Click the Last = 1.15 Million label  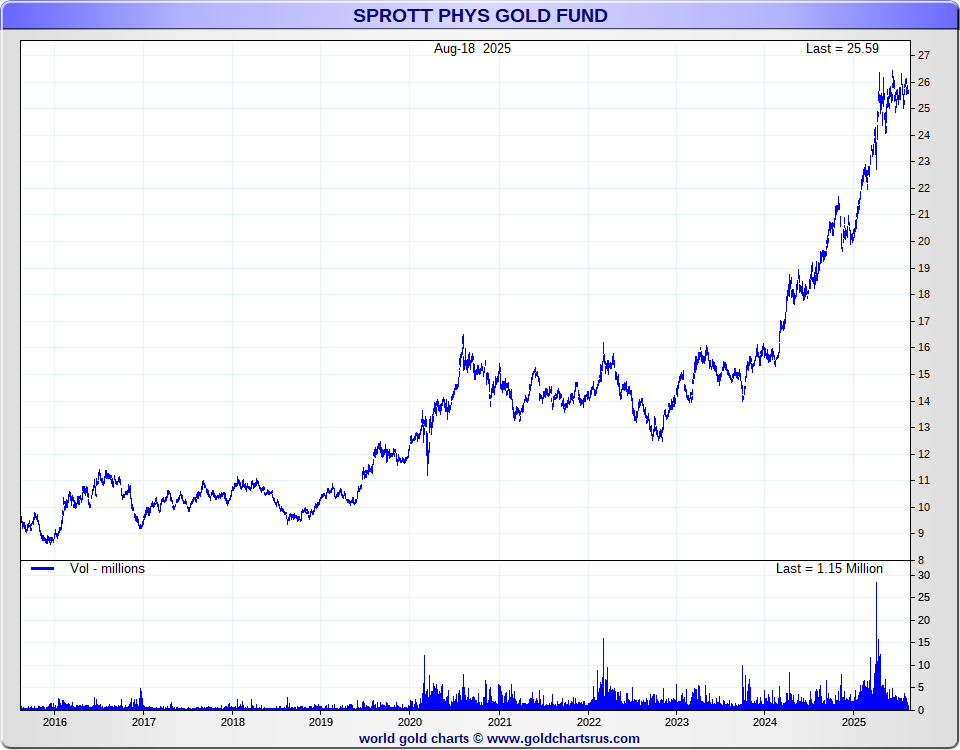click(829, 568)
